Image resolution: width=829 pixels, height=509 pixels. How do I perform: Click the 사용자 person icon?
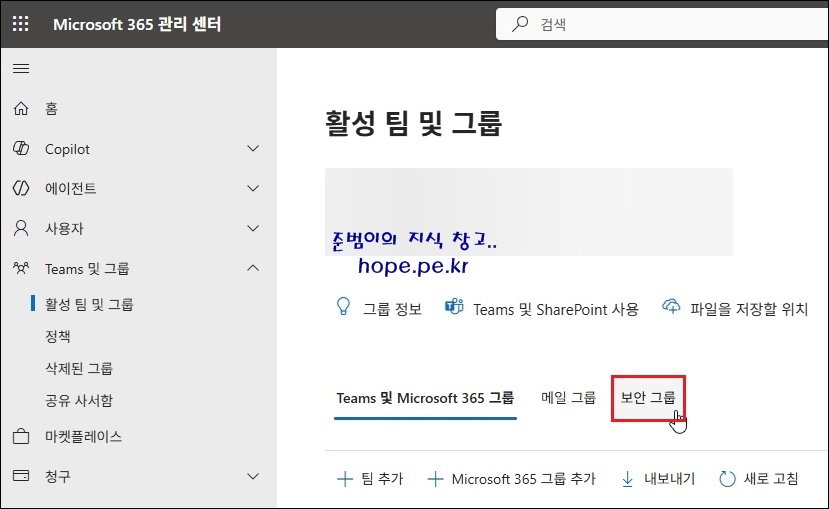[x=21, y=228]
